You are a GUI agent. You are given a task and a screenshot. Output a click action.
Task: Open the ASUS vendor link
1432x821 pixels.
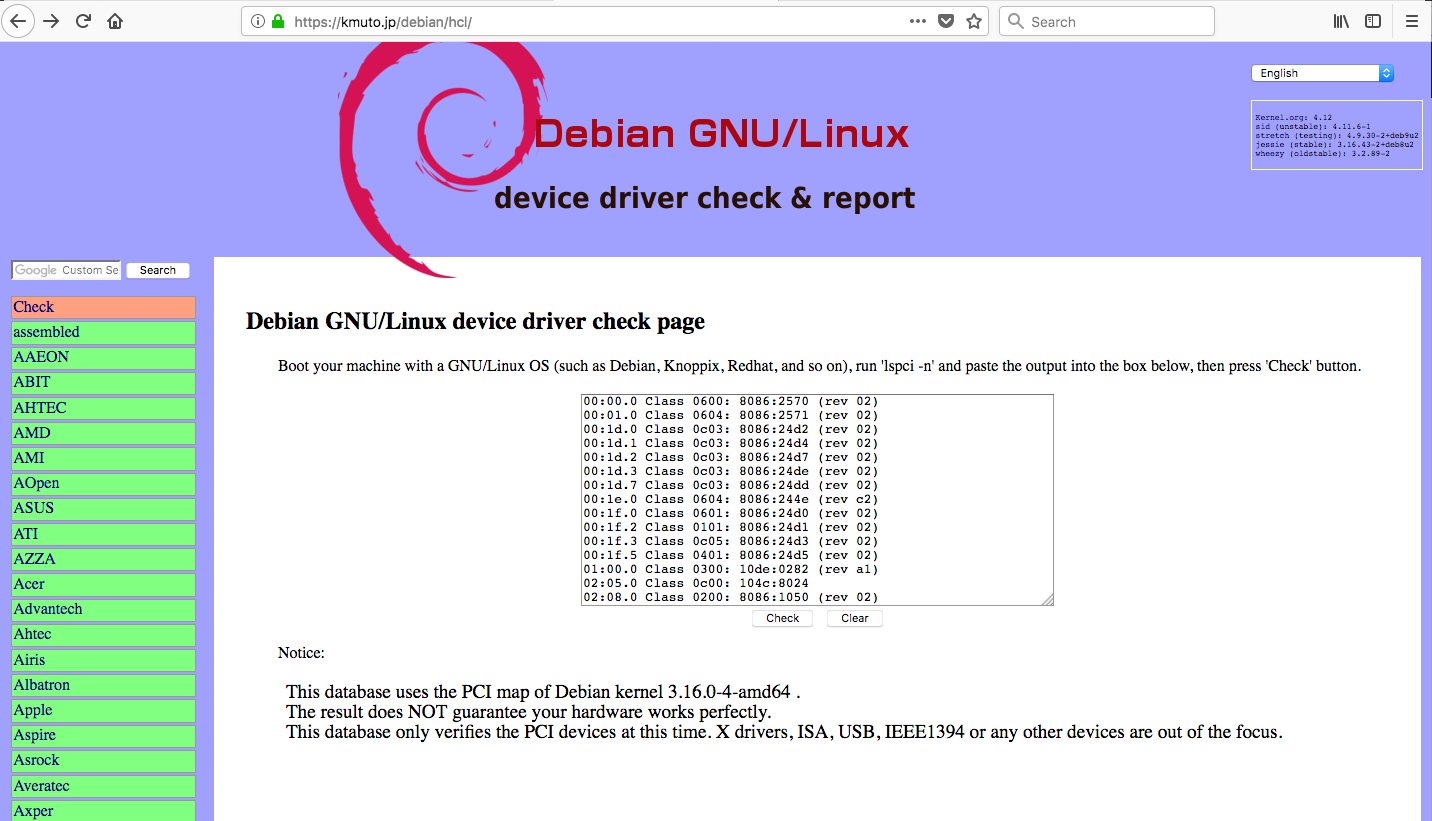103,508
